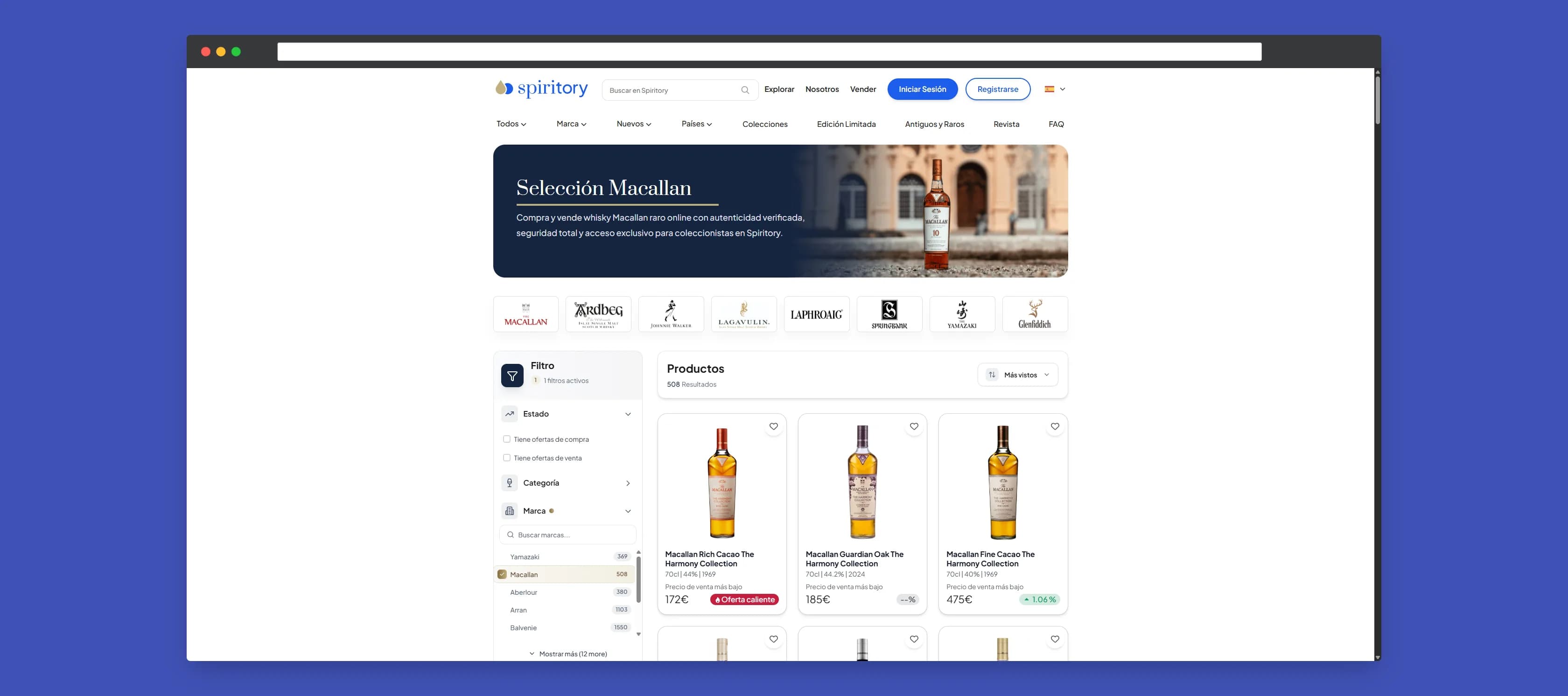1568x696 pixels.
Task: Open Macallan Guardian Oak product title
Action: [854, 558]
